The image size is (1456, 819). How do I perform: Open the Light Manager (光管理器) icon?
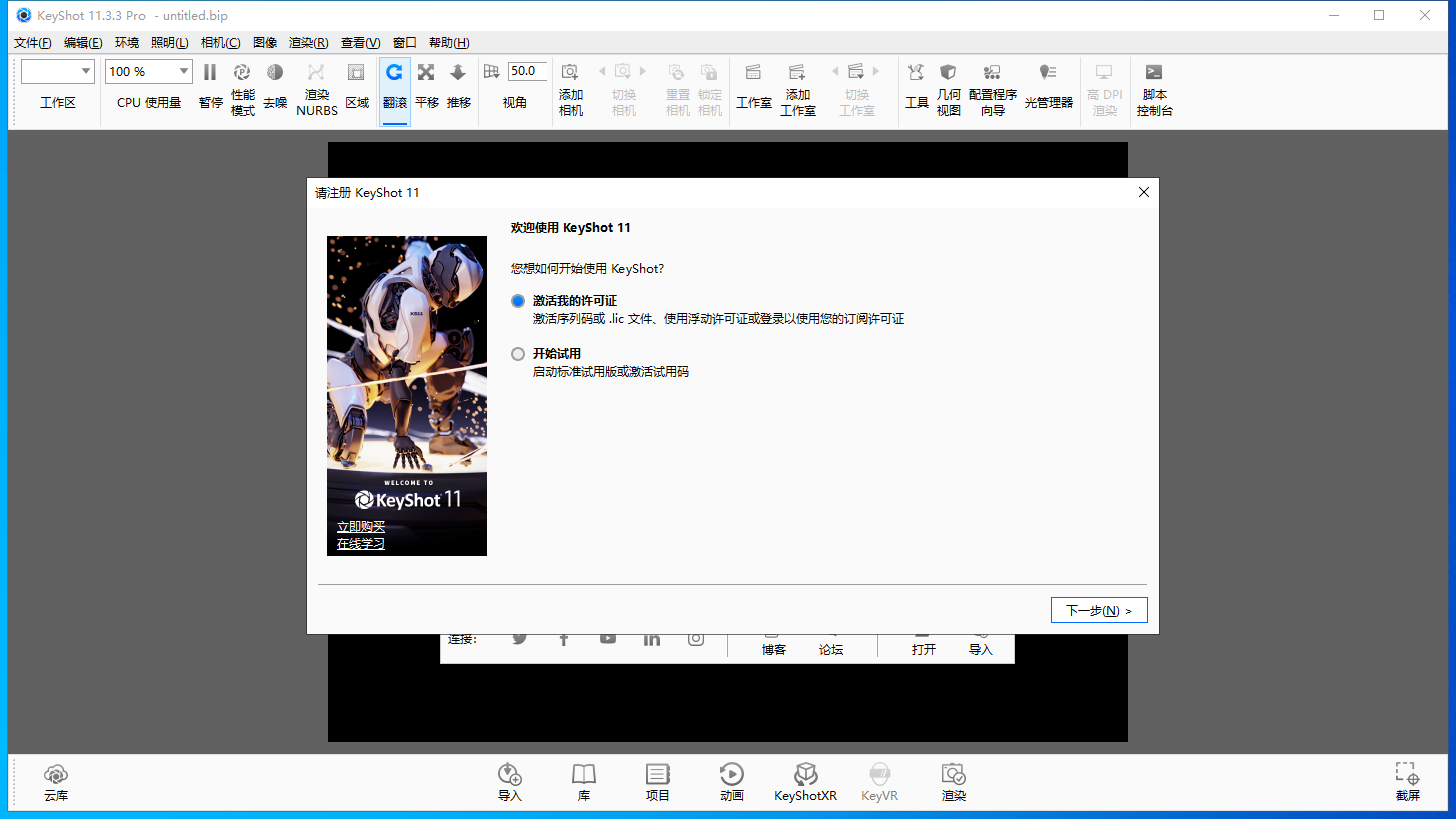[x=1048, y=72]
